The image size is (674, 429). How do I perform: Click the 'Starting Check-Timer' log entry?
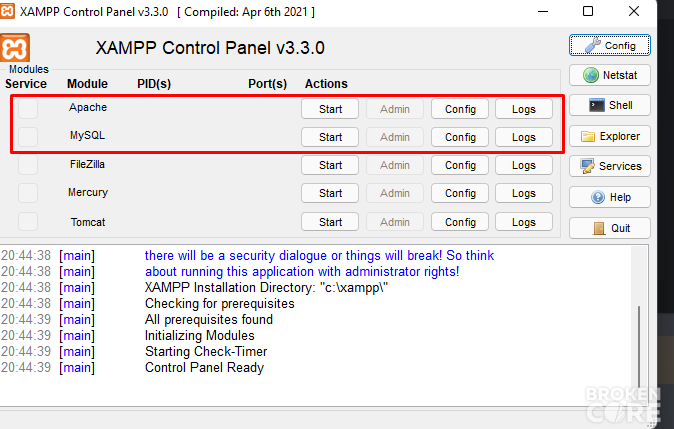[x=206, y=352]
